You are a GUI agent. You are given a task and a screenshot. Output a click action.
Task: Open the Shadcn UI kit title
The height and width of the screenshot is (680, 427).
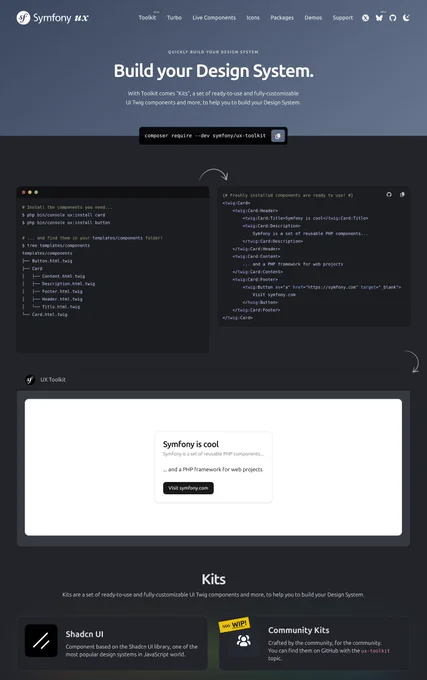85,634
